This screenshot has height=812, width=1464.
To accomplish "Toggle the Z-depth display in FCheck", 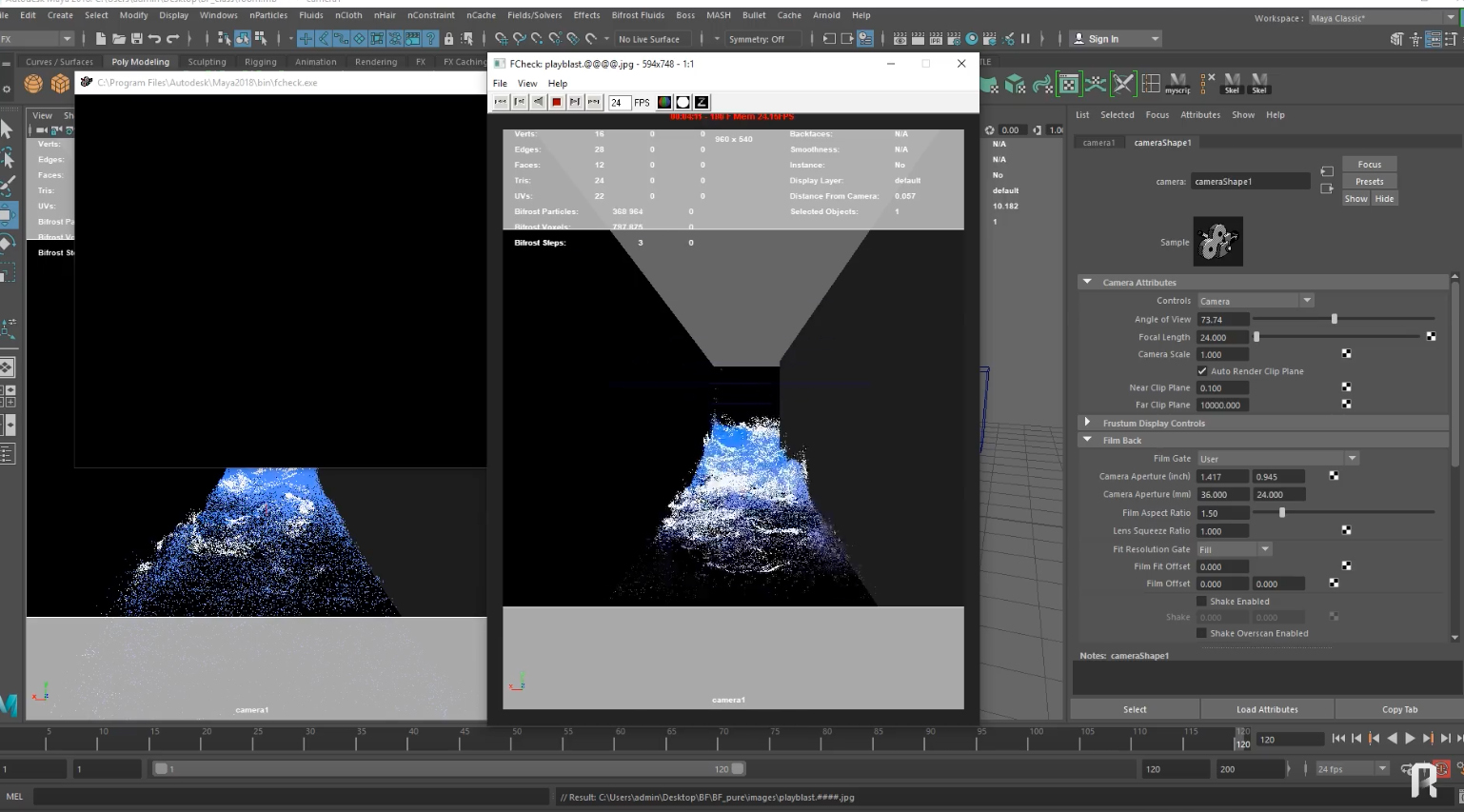I will 702,102.
